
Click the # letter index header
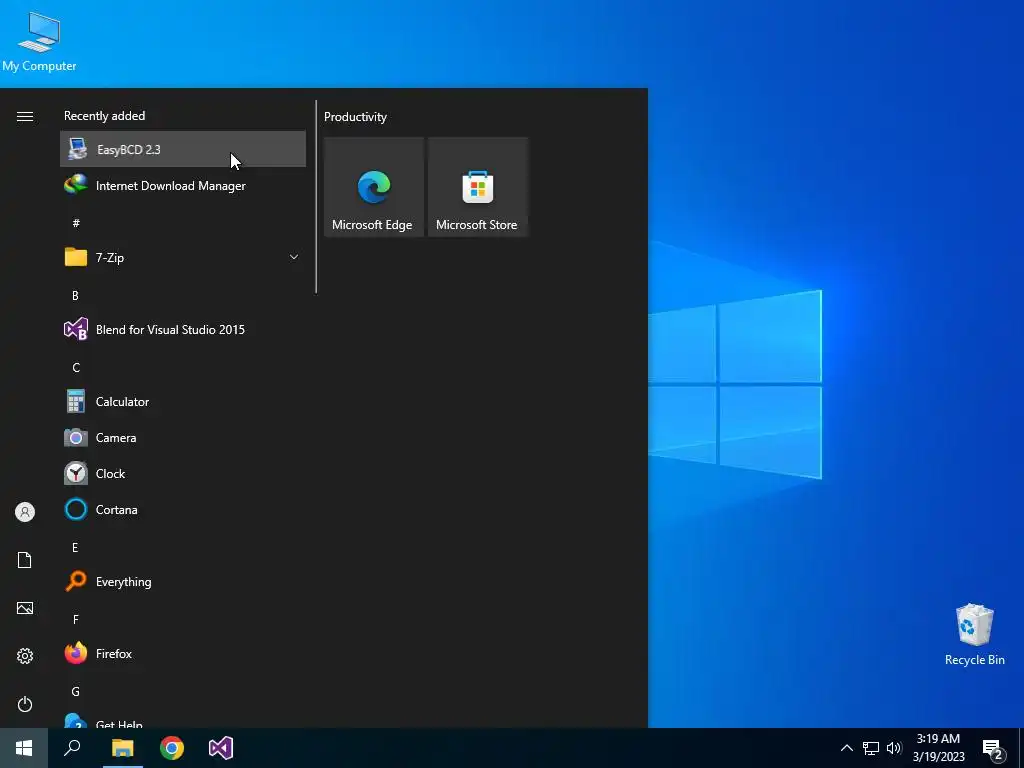tap(76, 223)
